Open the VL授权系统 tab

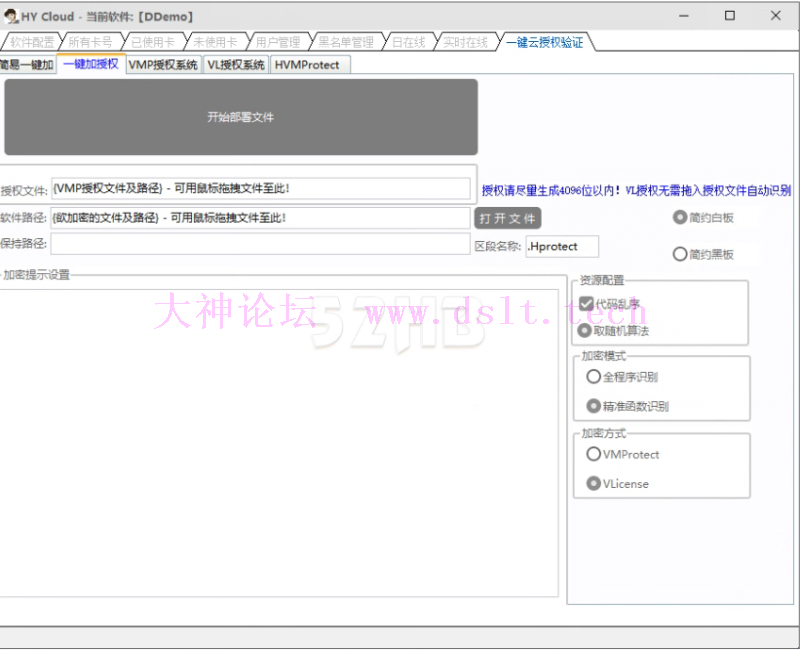(x=236, y=65)
